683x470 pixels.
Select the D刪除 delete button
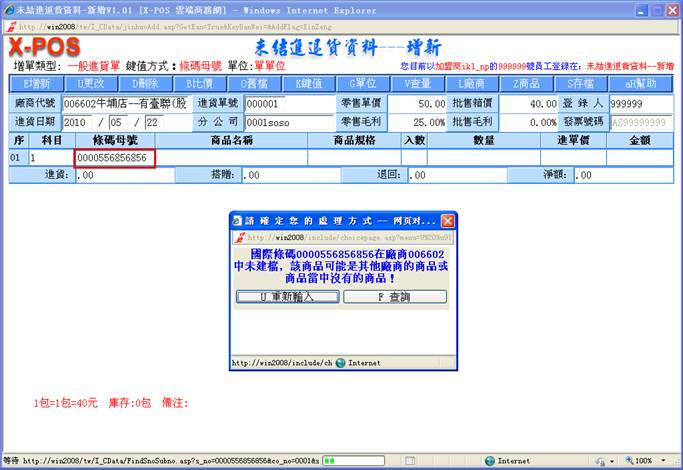click(x=144, y=83)
